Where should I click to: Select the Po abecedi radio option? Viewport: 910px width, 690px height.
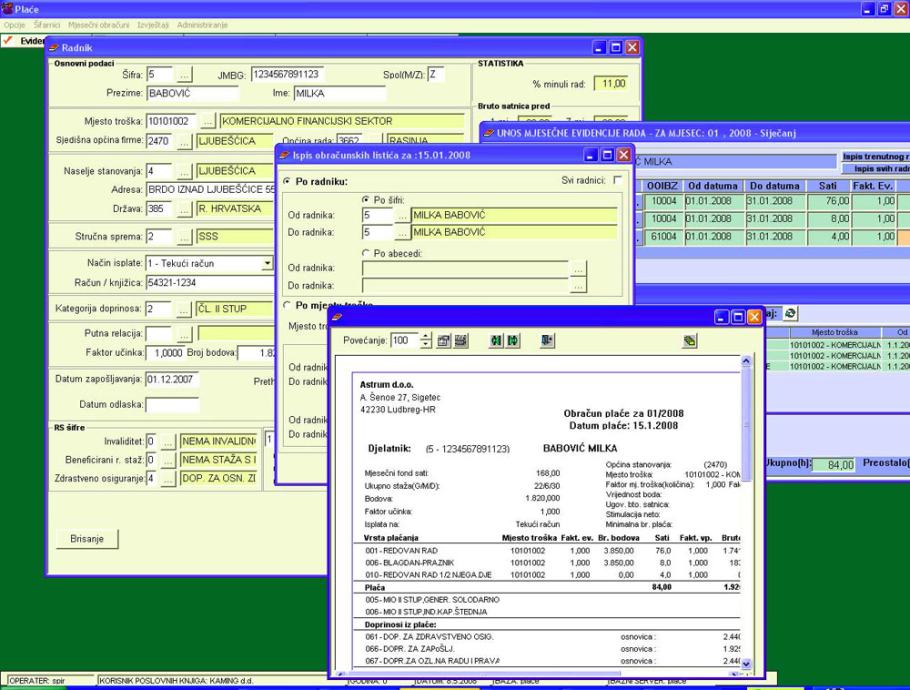coord(366,253)
